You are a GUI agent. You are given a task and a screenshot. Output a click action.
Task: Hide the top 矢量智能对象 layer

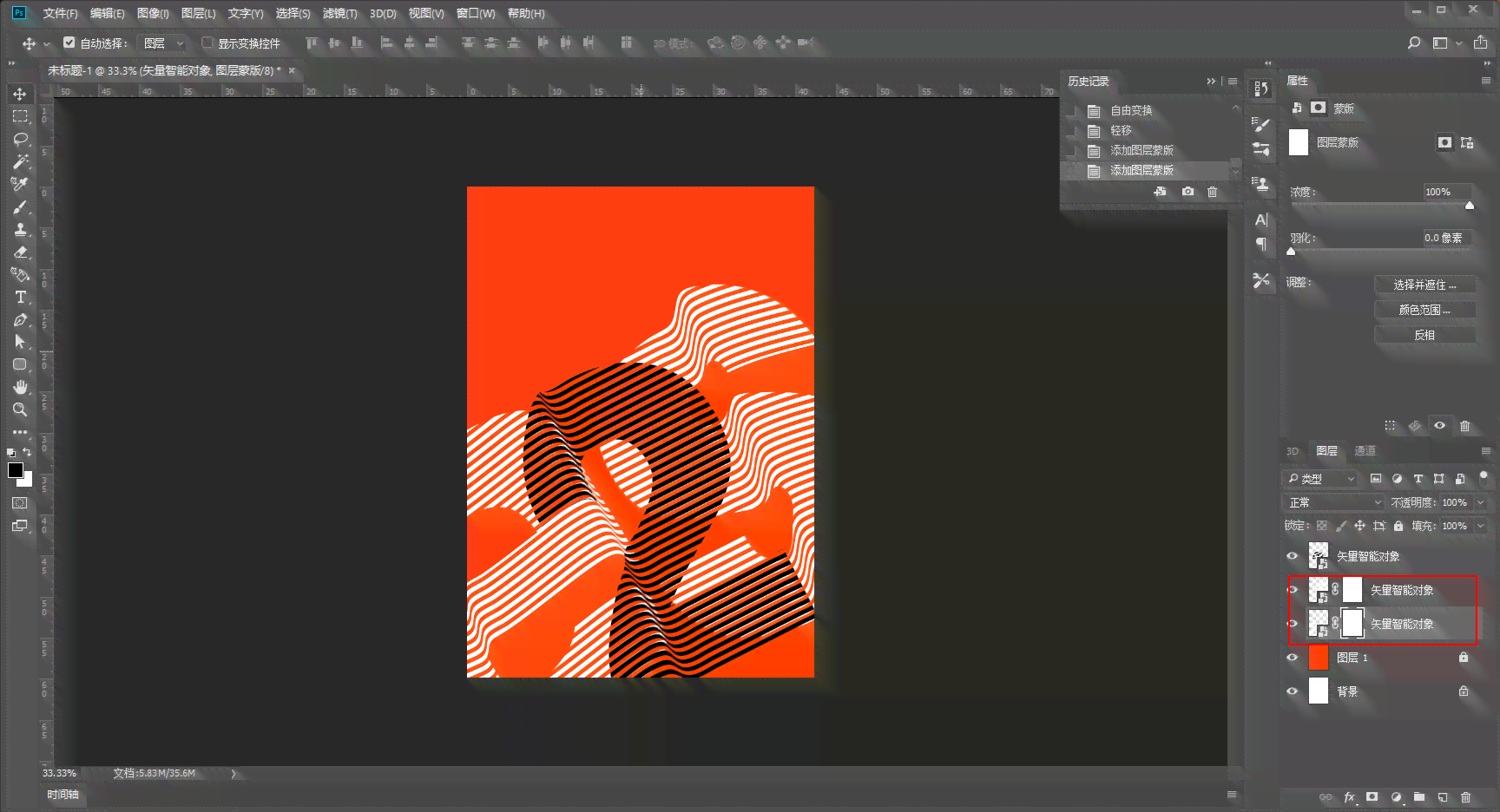tap(1293, 556)
